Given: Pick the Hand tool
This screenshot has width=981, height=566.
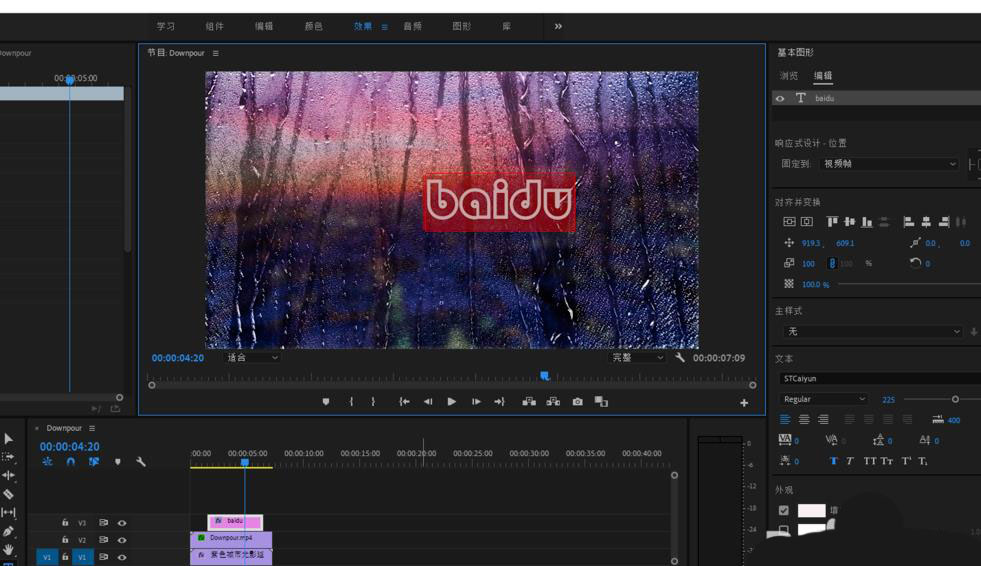Looking at the screenshot, I should click(8, 549).
